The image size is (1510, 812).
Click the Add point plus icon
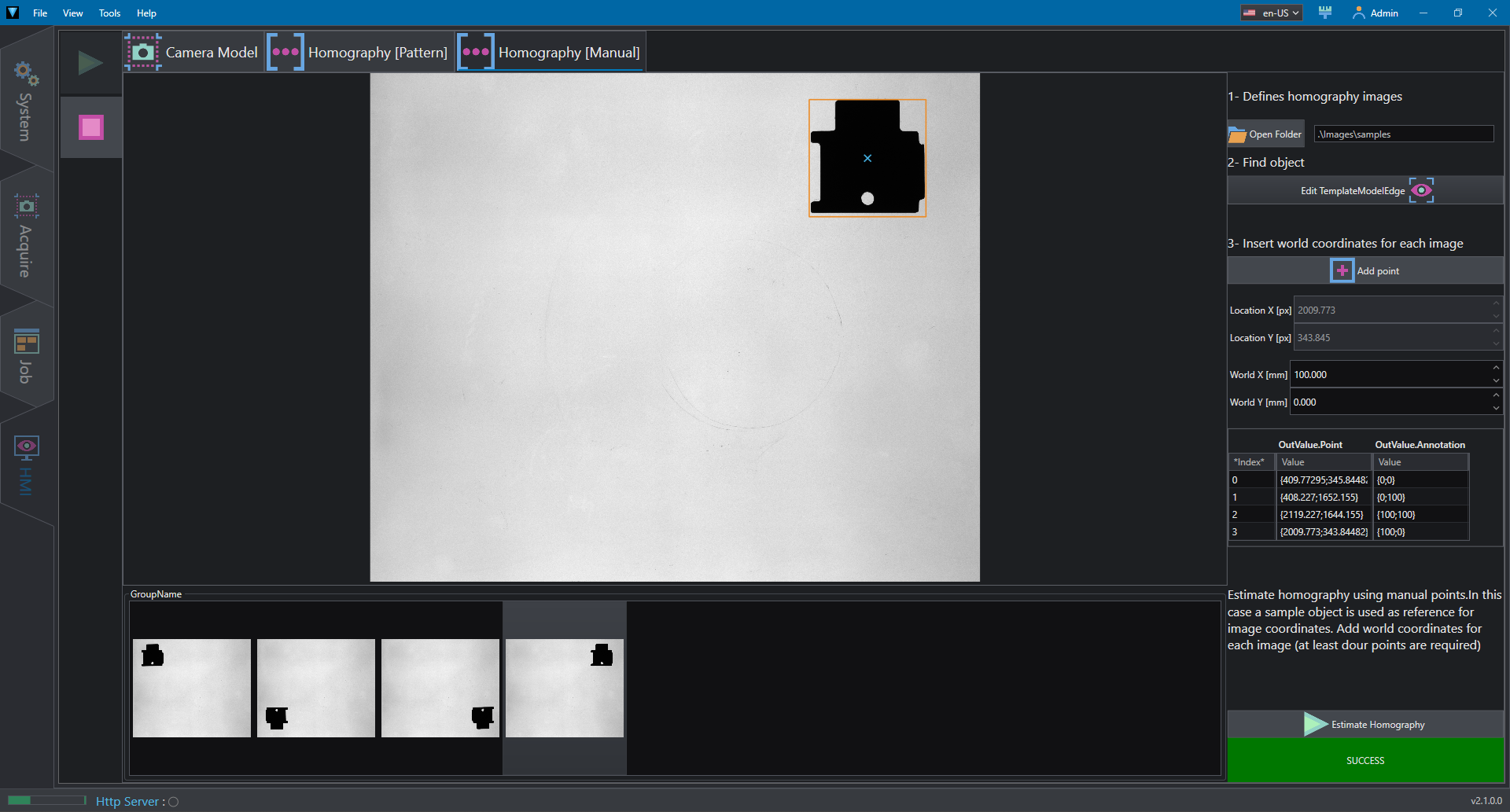[1342, 270]
